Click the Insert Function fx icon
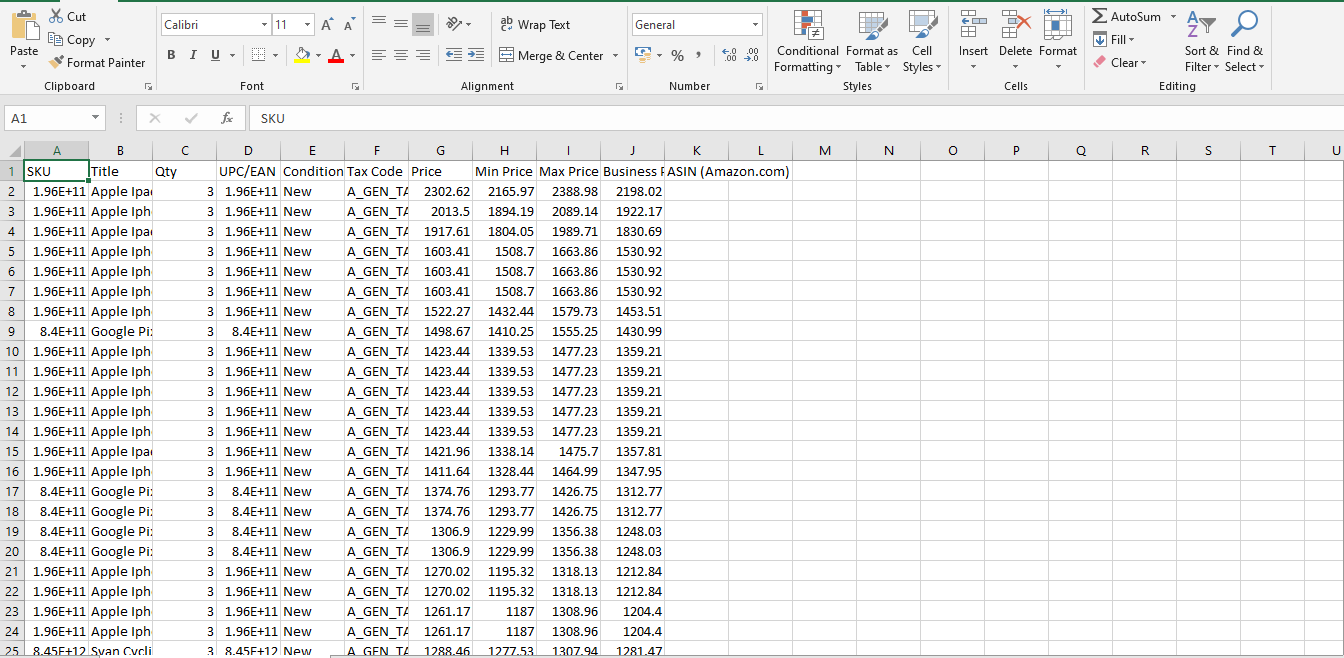 227,118
